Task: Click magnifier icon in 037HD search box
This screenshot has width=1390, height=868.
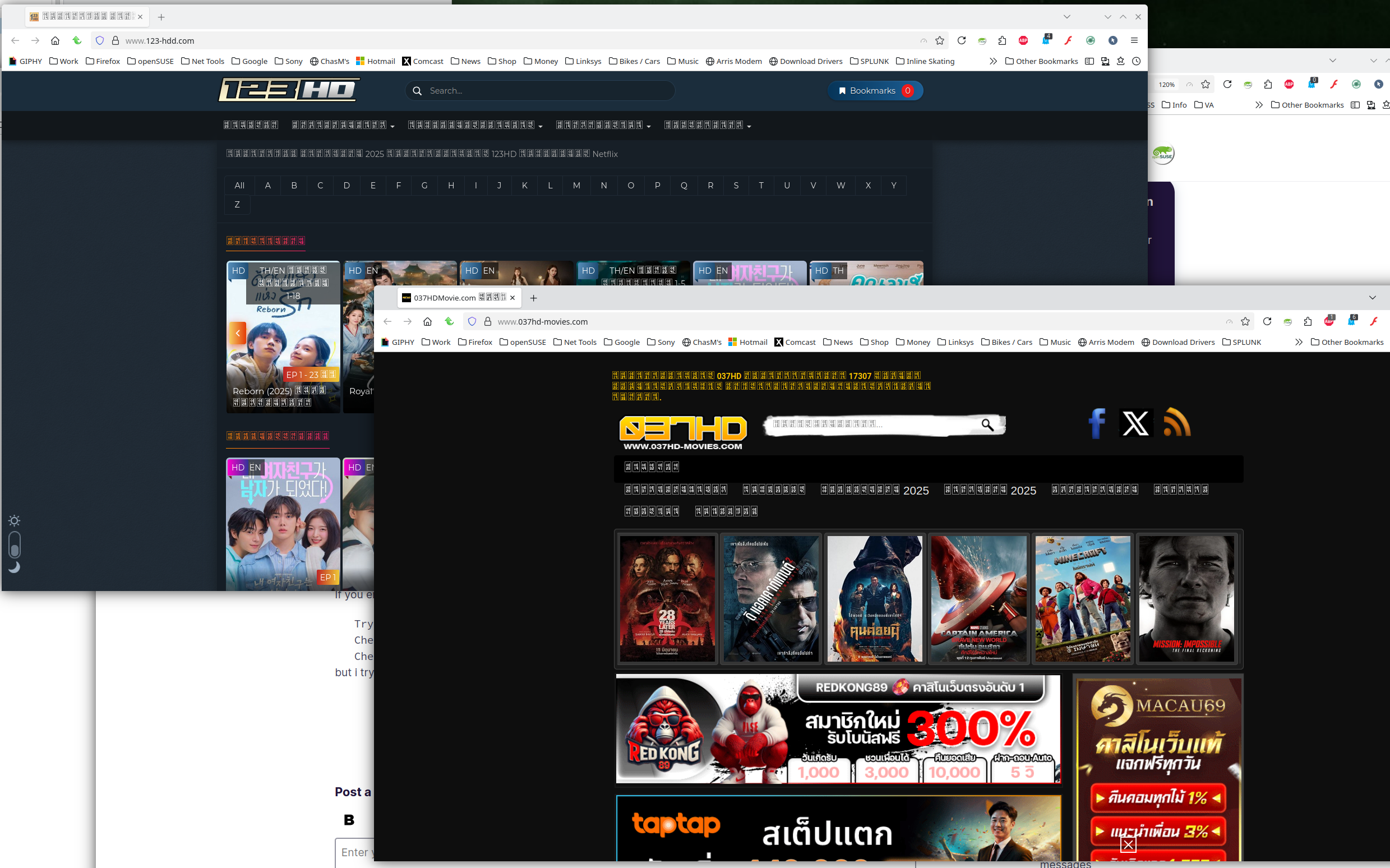Action: coord(987,425)
